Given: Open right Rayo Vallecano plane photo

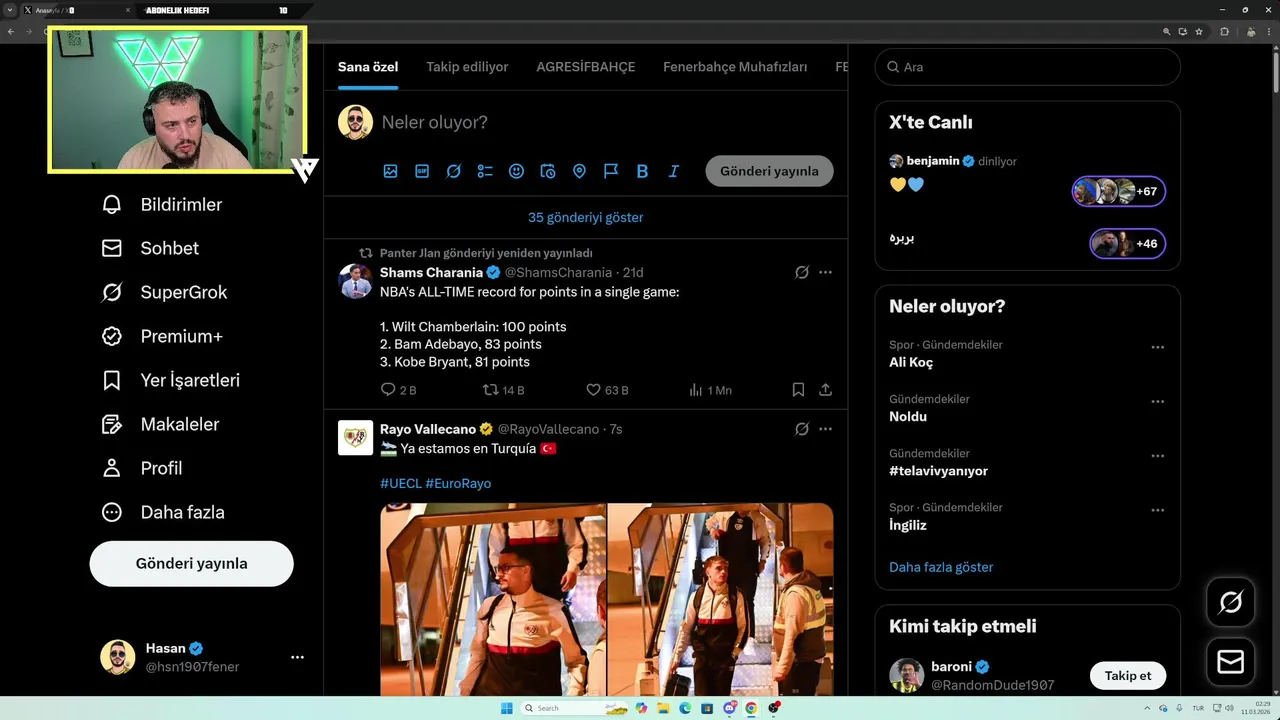Looking at the screenshot, I should 721,600.
